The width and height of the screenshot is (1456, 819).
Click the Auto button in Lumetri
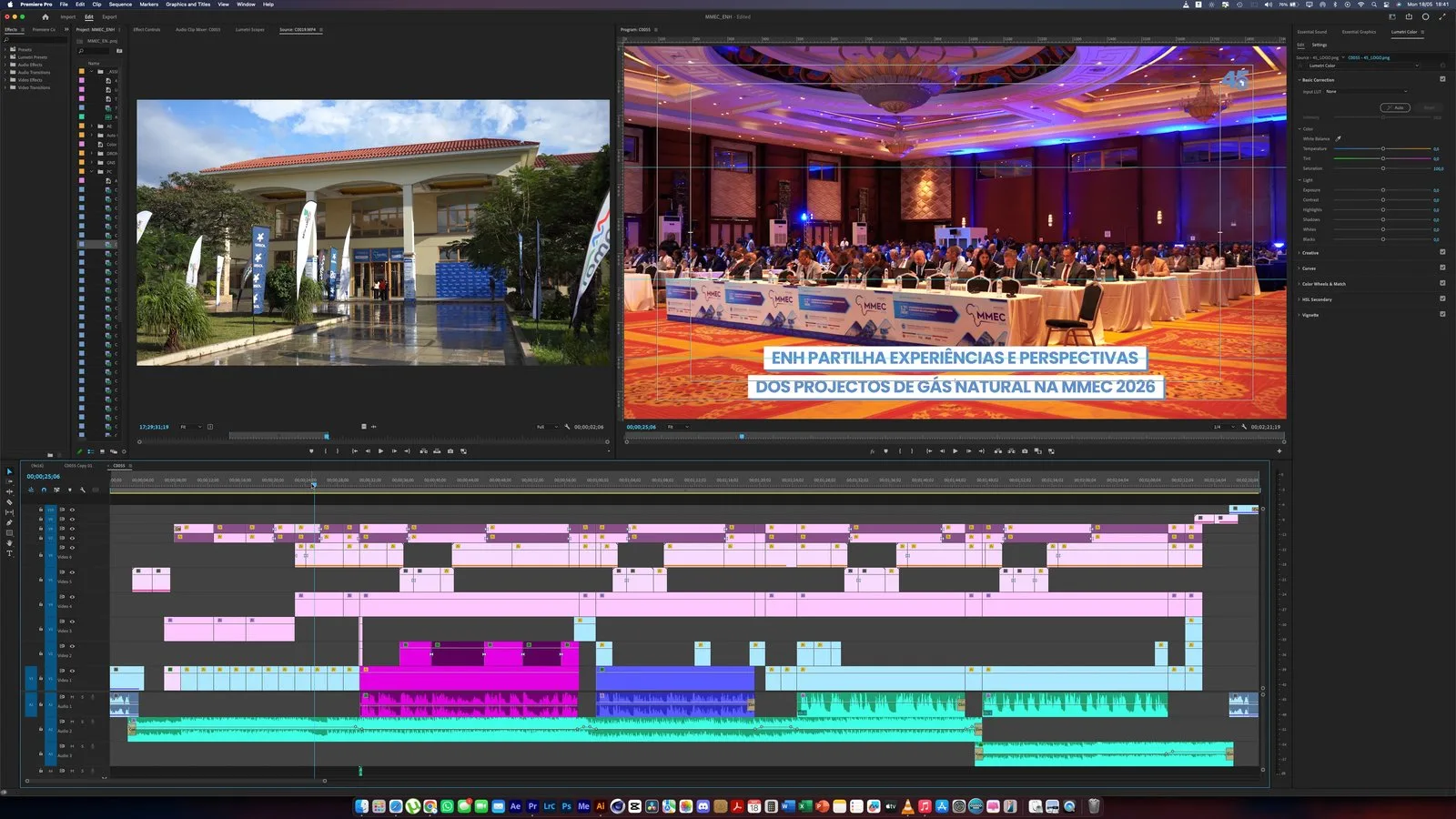click(1395, 107)
